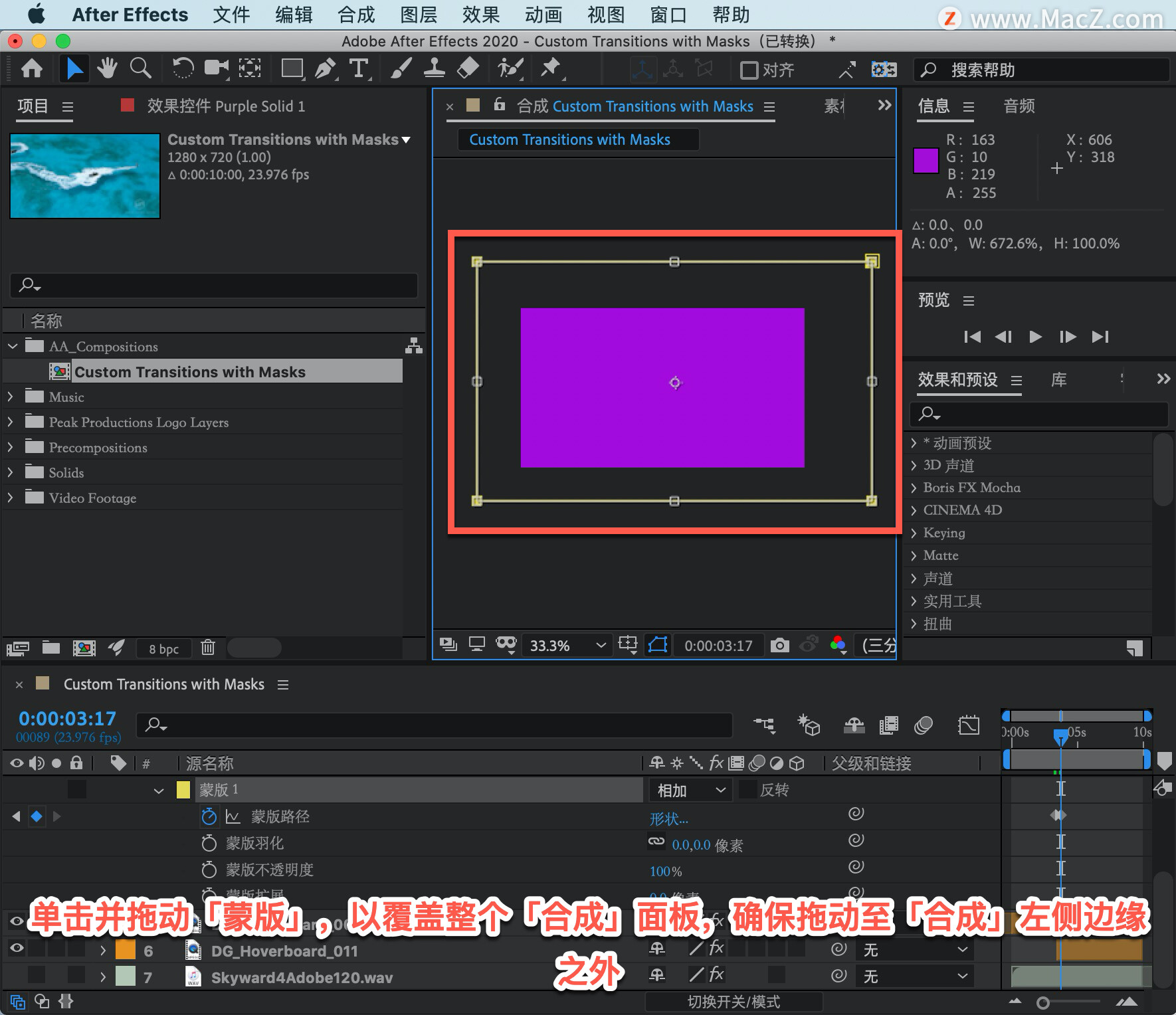Open the 文件 menu
The height and width of the screenshot is (1015, 1176).
pyautogui.click(x=231, y=15)
